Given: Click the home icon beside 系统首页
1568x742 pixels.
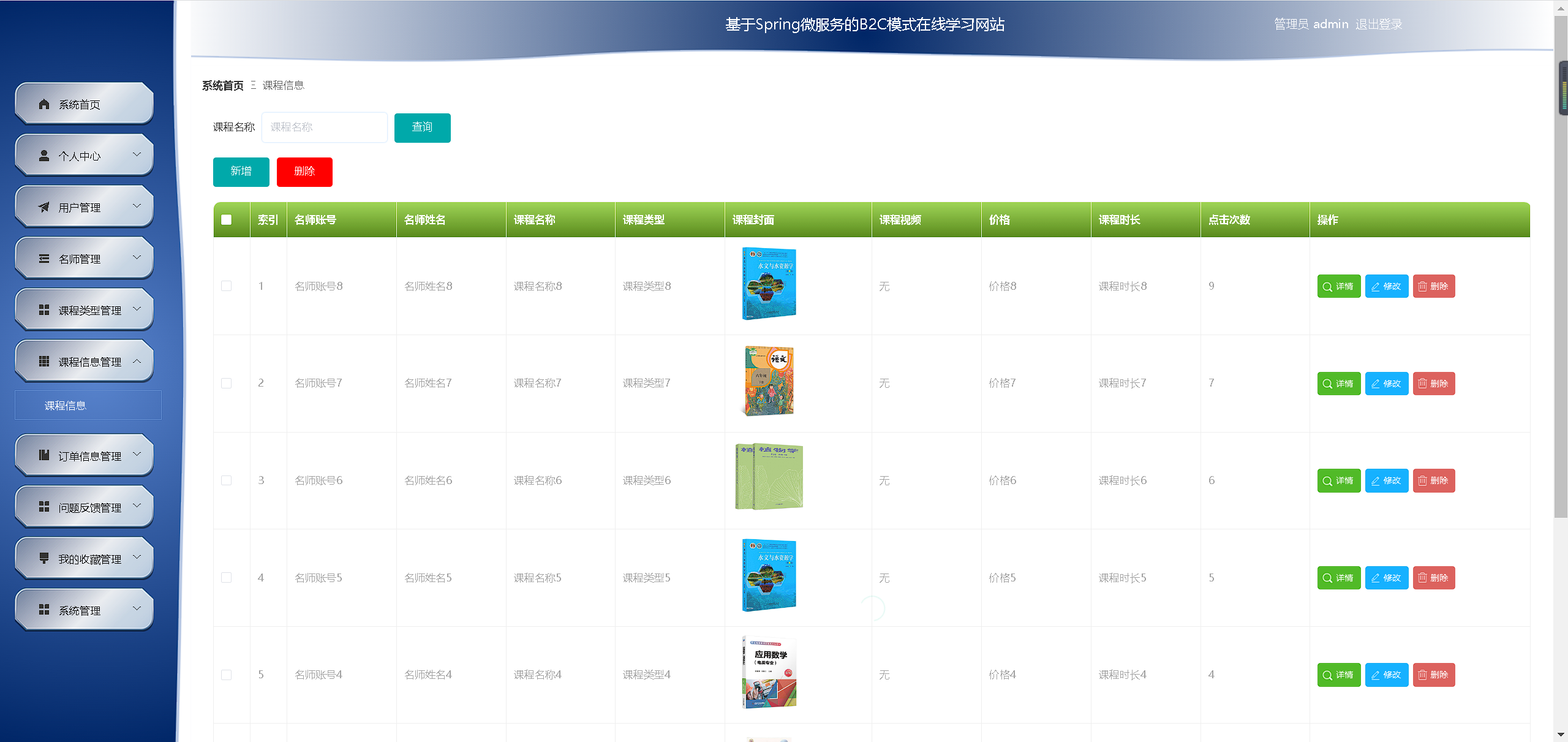Looking at the screenshot, I should tap(43, 104).
